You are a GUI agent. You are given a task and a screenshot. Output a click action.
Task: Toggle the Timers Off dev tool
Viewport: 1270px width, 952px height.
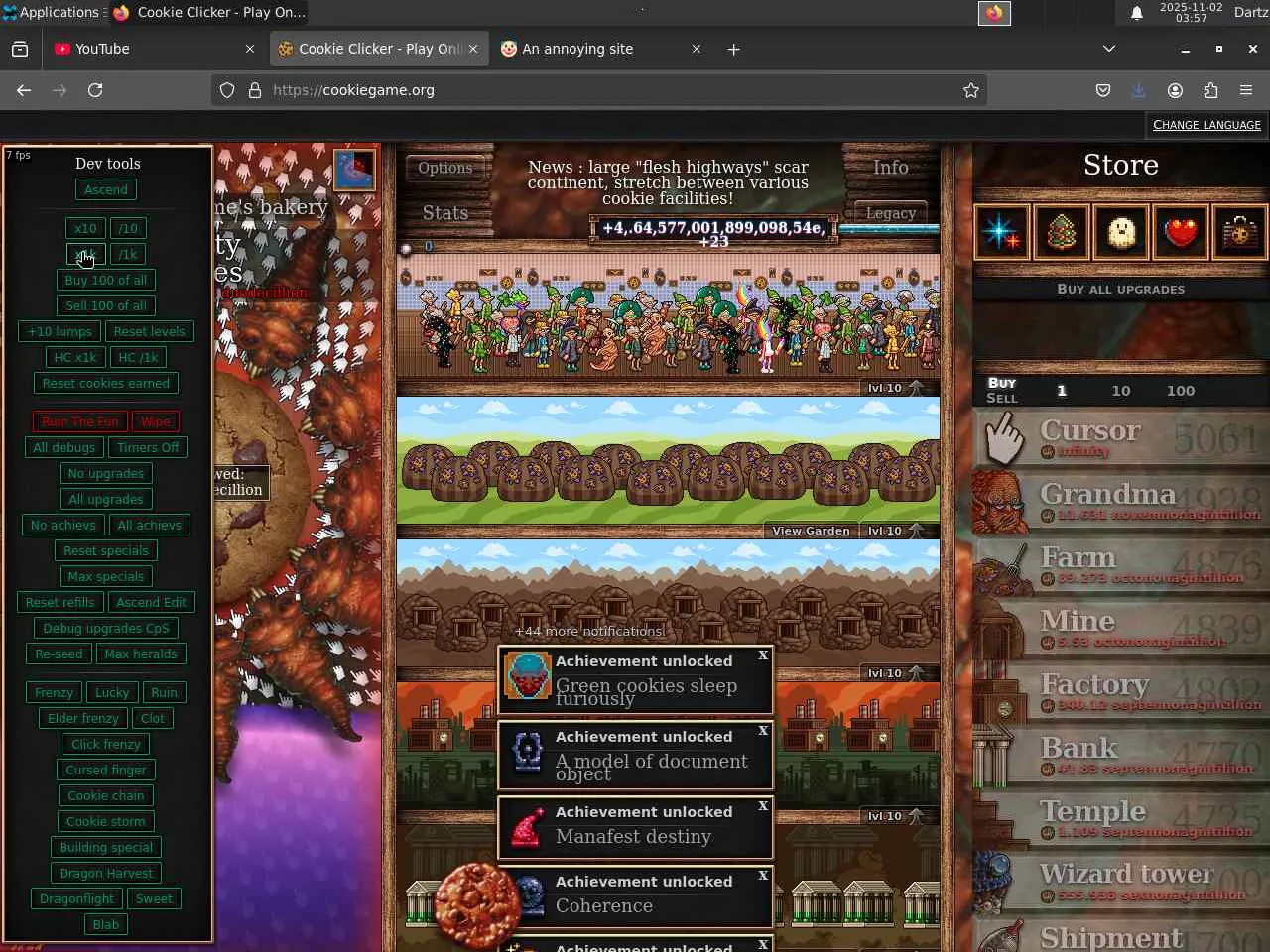pos(148,447)
